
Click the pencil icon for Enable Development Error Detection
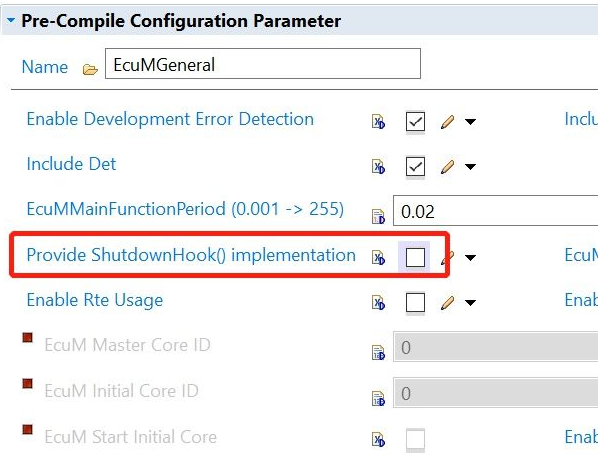click(x=447, y=122)
